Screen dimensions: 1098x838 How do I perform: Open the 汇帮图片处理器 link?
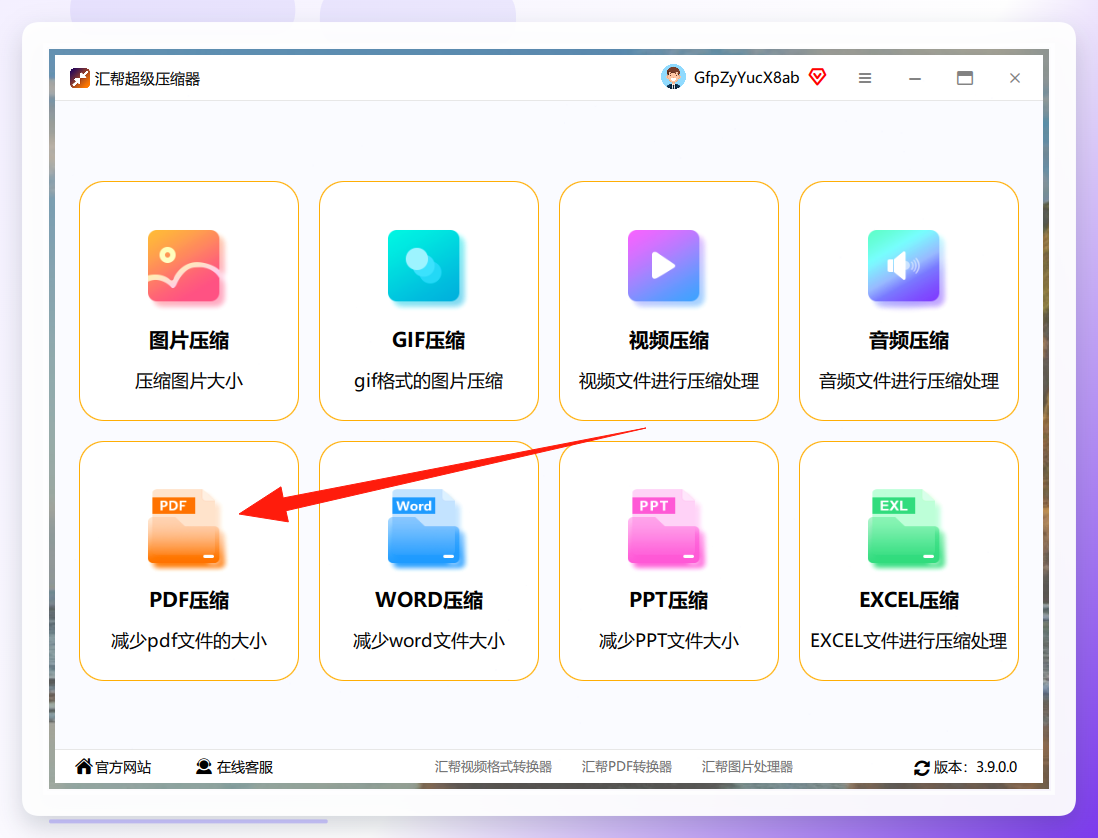tap(747, 767)
